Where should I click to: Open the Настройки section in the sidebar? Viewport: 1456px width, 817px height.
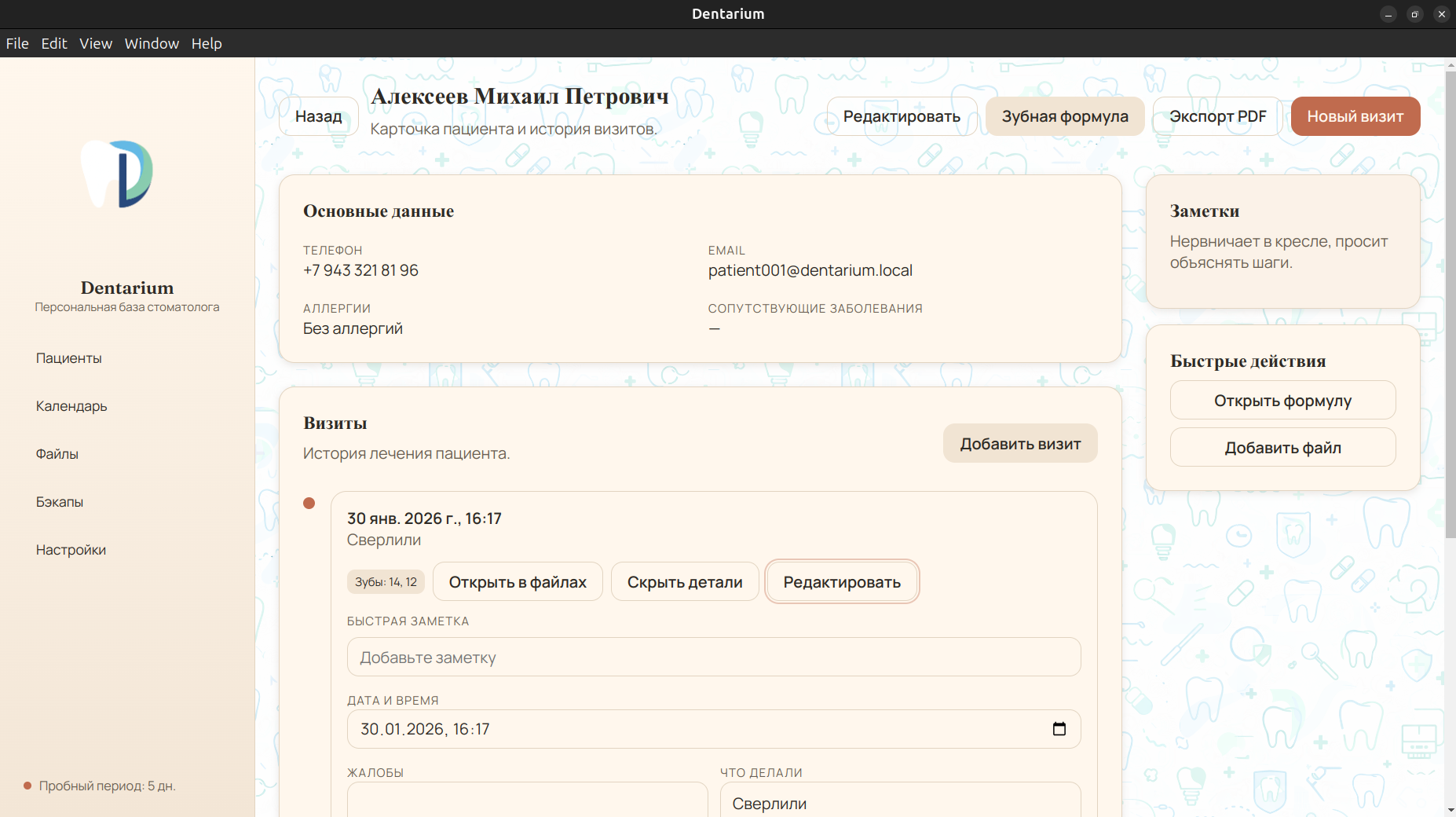click(x=71, y=549)
